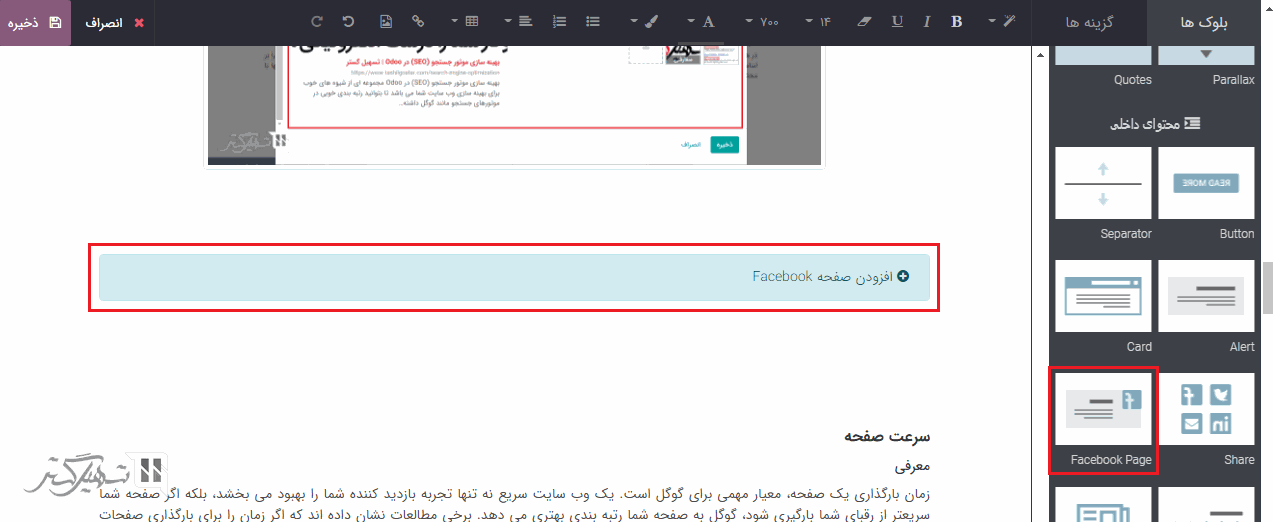The image size is (1273, 522).
Task: Click the افزودن صفحه Facebook bar
Action: click(514, 277)
